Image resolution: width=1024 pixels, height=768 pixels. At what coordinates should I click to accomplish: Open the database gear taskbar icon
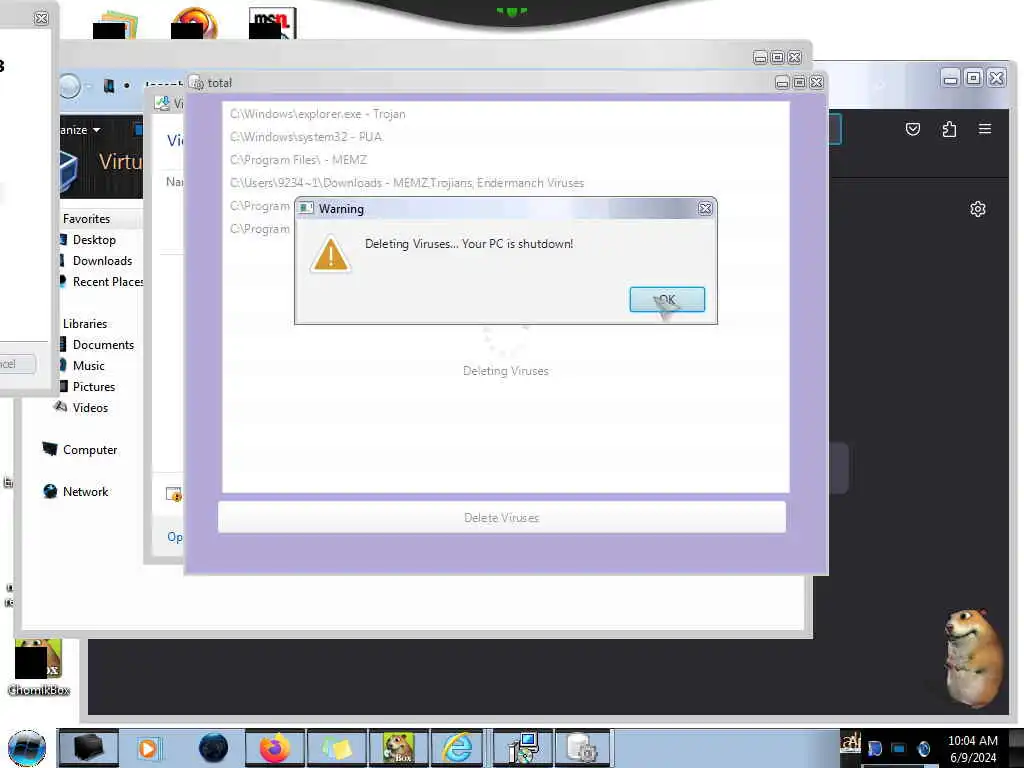click(x=583, y=748)
